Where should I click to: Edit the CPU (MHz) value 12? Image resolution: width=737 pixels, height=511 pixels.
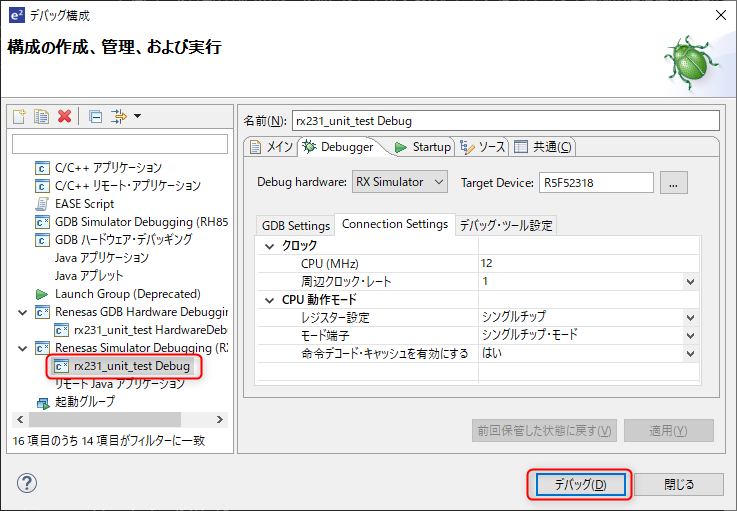click(588, 263)
